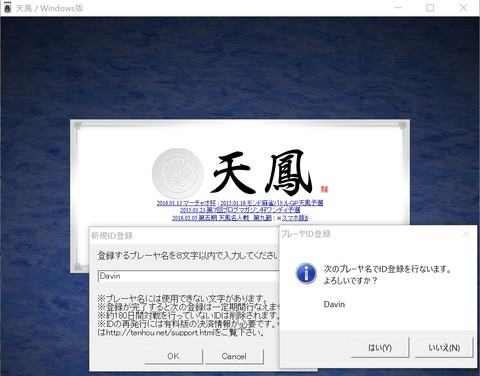Click the red seal stamp beside 天鳳
The width and height of the screenshot is (480, 376).
point(324,189)
